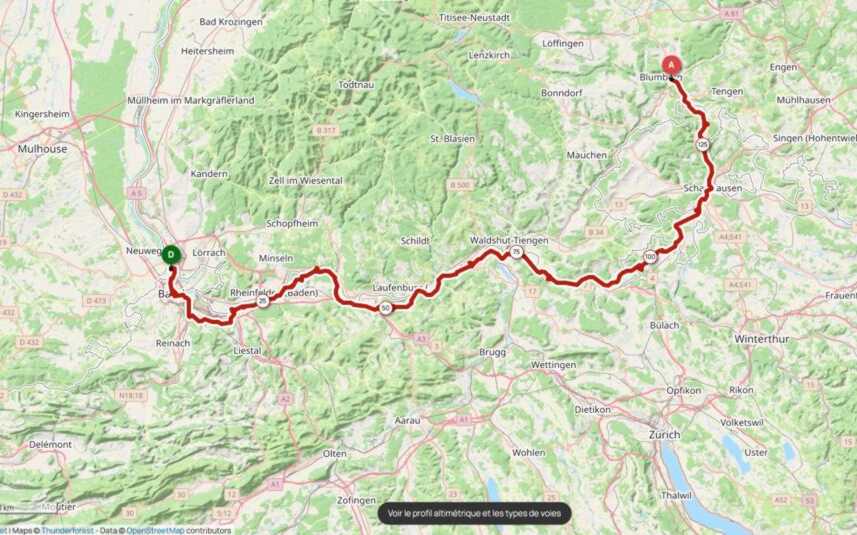Select the 100 km distance marker
The image size is (857, 535).
[650, 256]
